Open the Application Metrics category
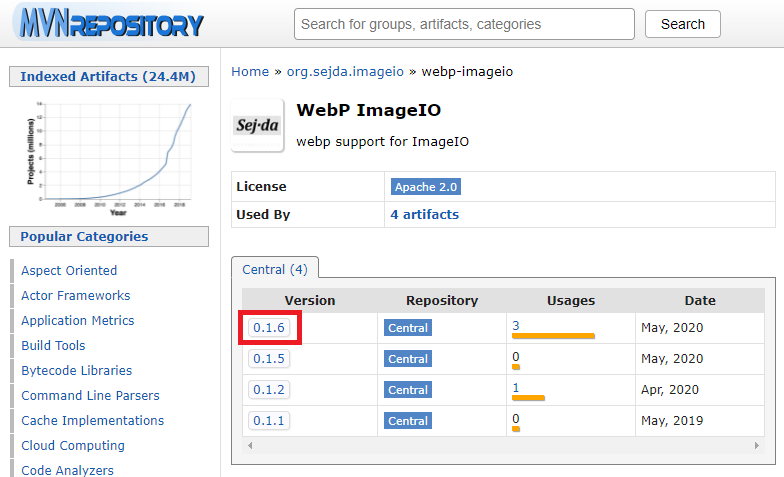784x477 pixels. [x=78, y=320]
